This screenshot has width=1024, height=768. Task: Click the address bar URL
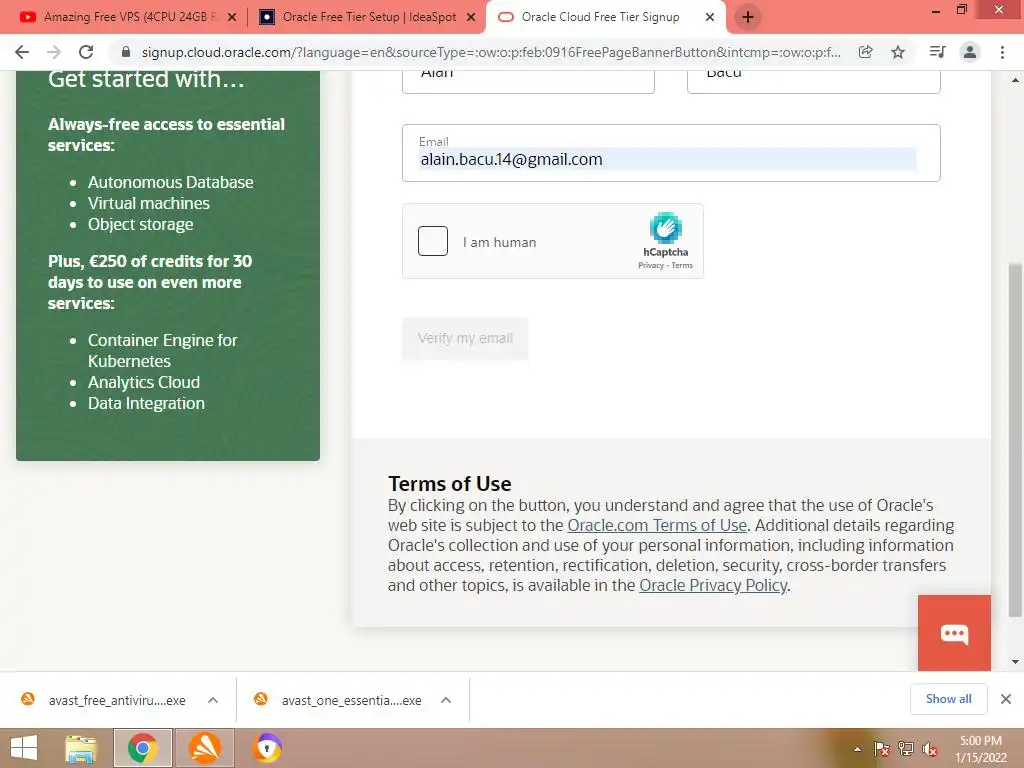click(491, 52)
